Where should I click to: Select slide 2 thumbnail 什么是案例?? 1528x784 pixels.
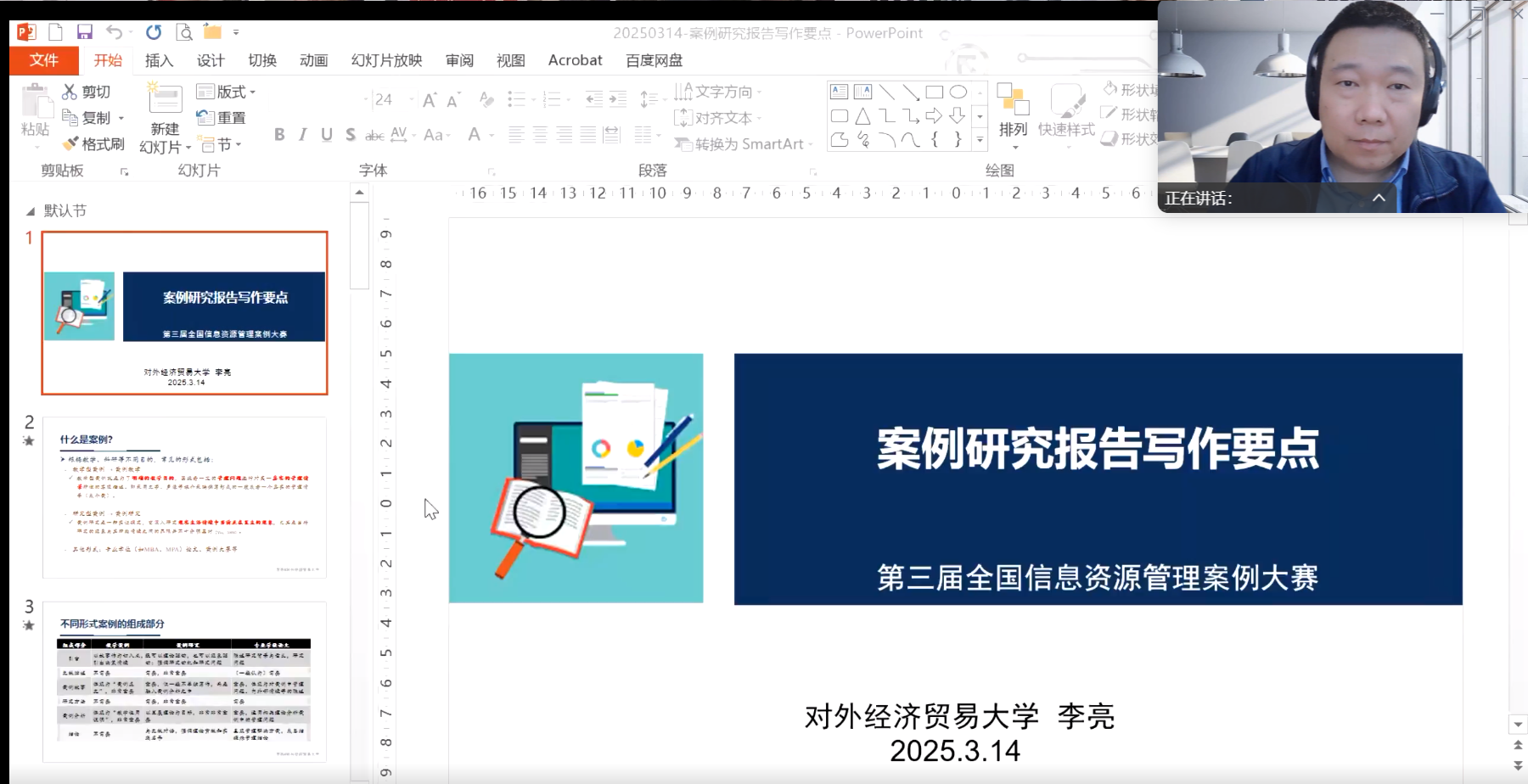(184, 497)
